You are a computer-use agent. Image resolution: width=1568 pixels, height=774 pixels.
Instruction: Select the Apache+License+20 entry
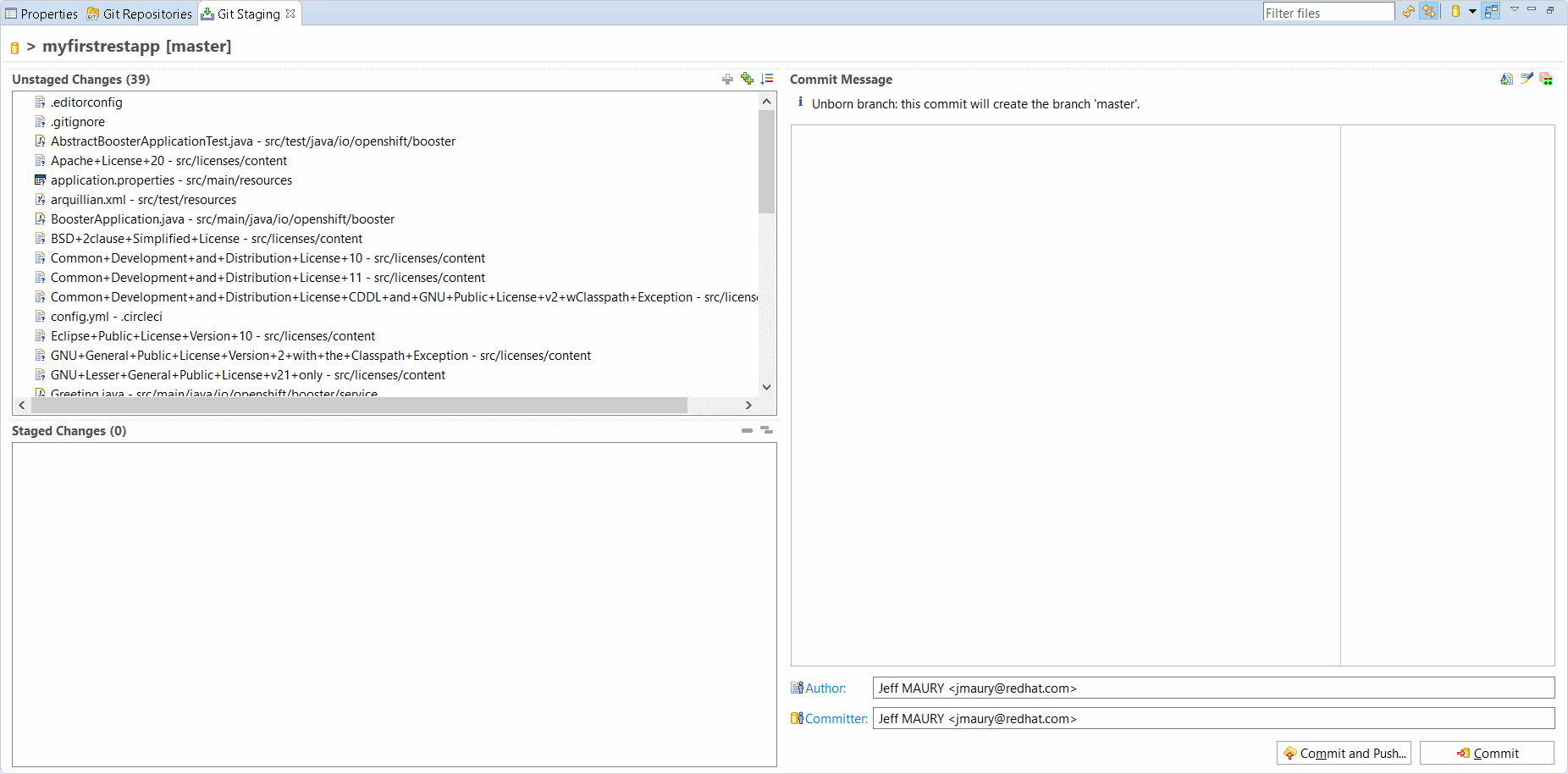click(x=168, y=161)
